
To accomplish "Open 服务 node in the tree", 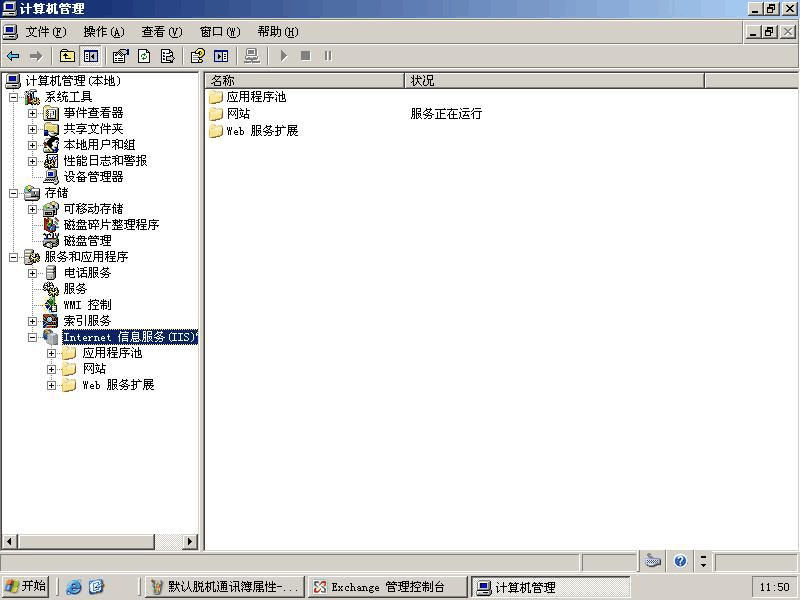I will (x=75, y=289).
